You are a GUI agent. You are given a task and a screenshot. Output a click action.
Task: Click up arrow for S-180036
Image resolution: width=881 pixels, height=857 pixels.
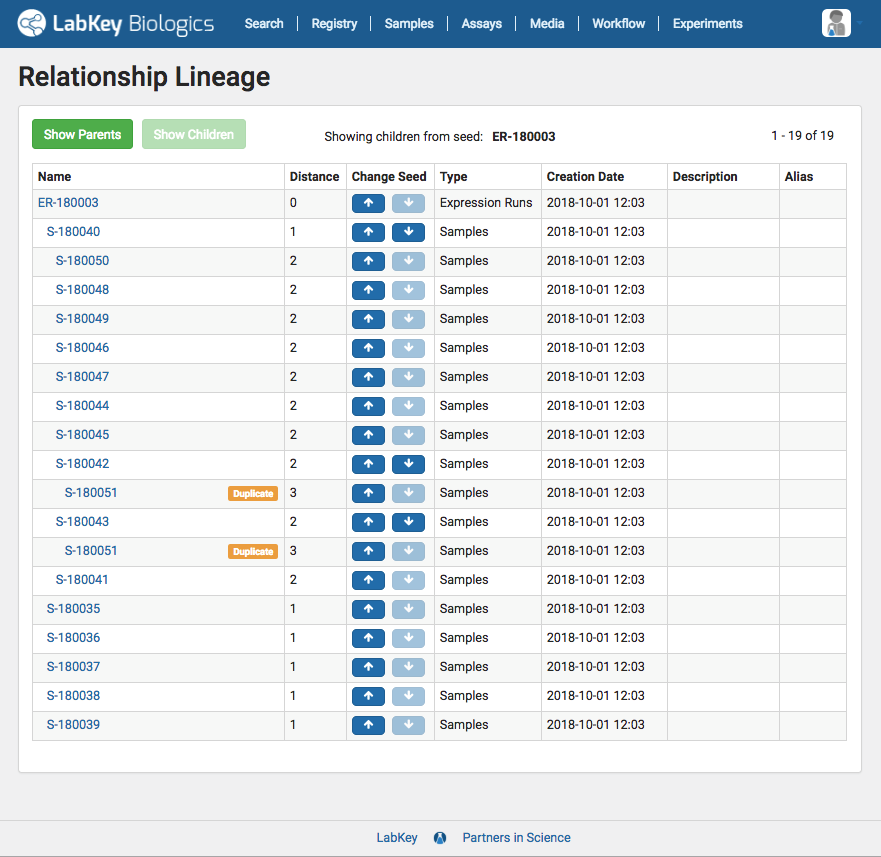368,638
